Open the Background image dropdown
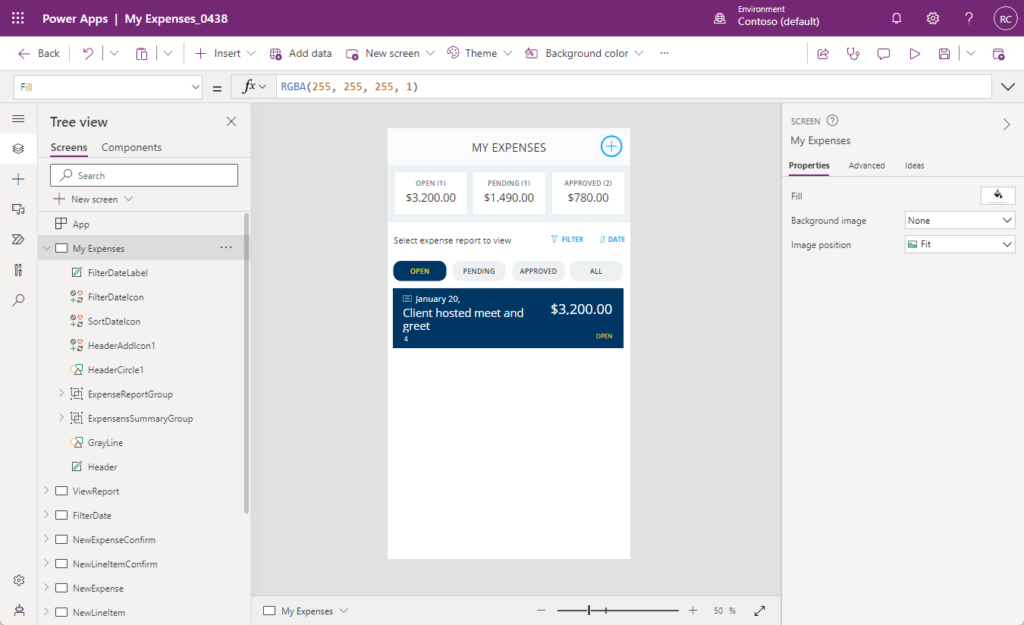This screenshot has height=625, width=1024. coord(960,221)
